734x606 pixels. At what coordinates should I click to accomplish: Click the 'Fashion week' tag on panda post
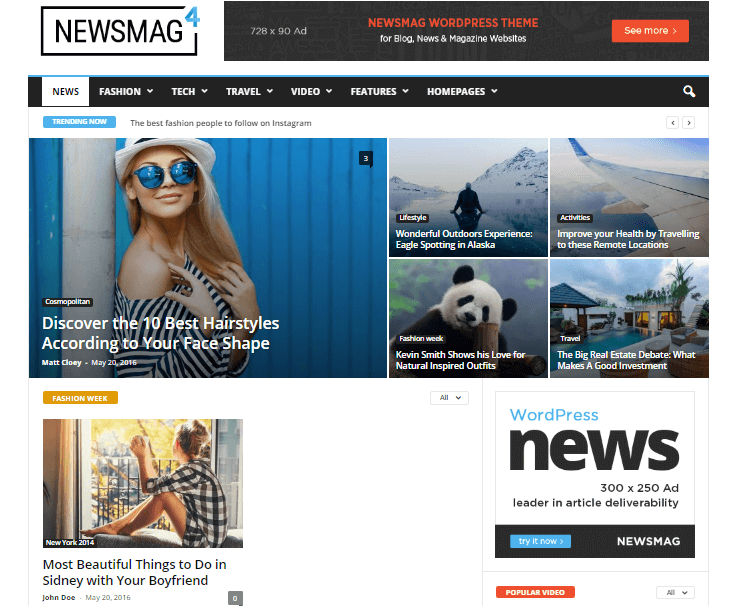pos(421,338)
